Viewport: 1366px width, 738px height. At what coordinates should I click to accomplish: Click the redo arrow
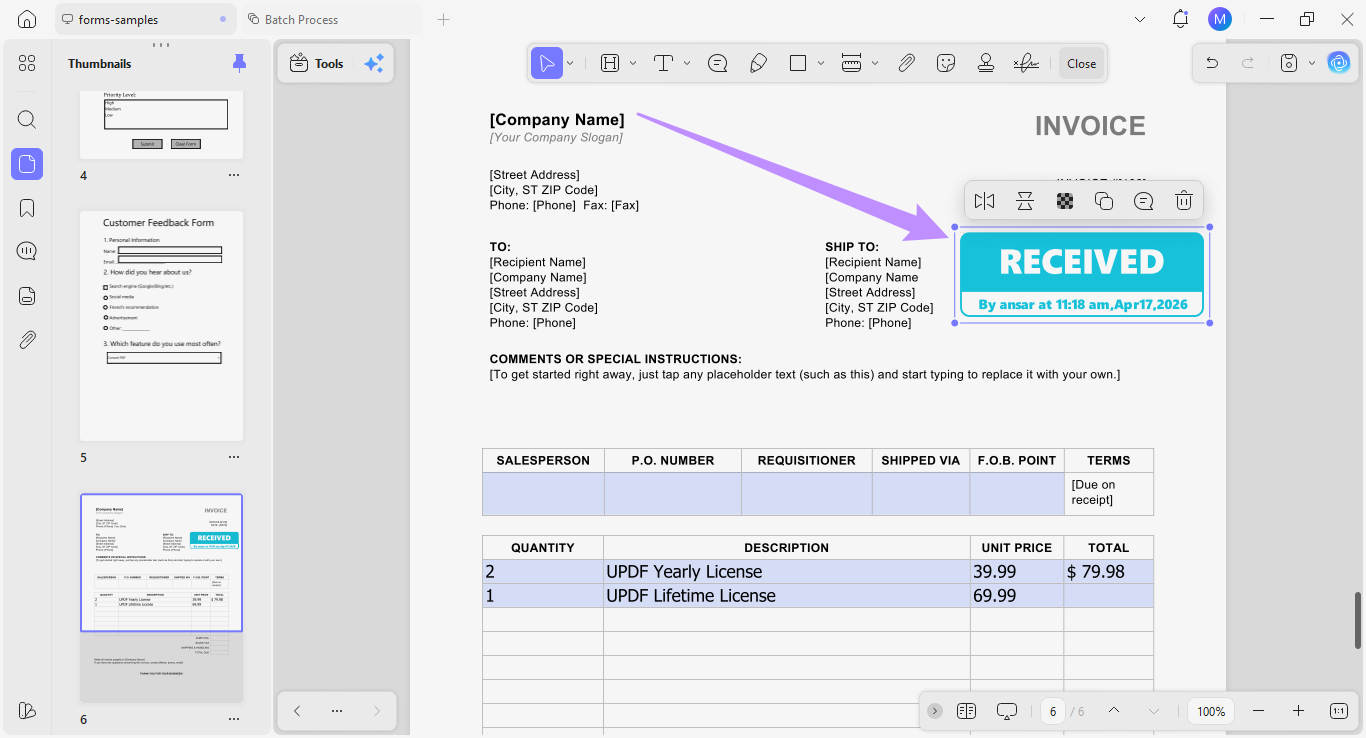(1248, 63)
